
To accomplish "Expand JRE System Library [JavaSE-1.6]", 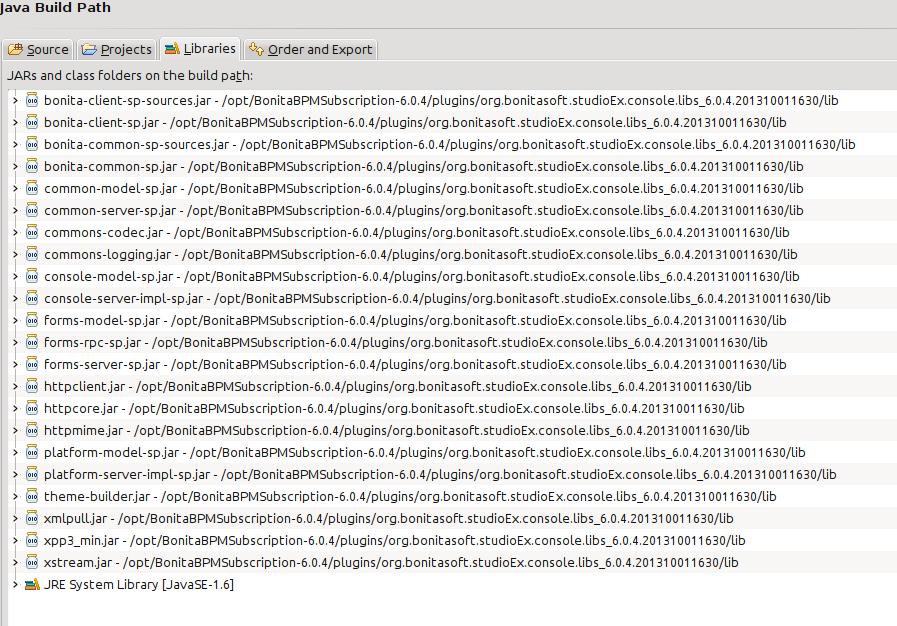I will coord(15,584).
